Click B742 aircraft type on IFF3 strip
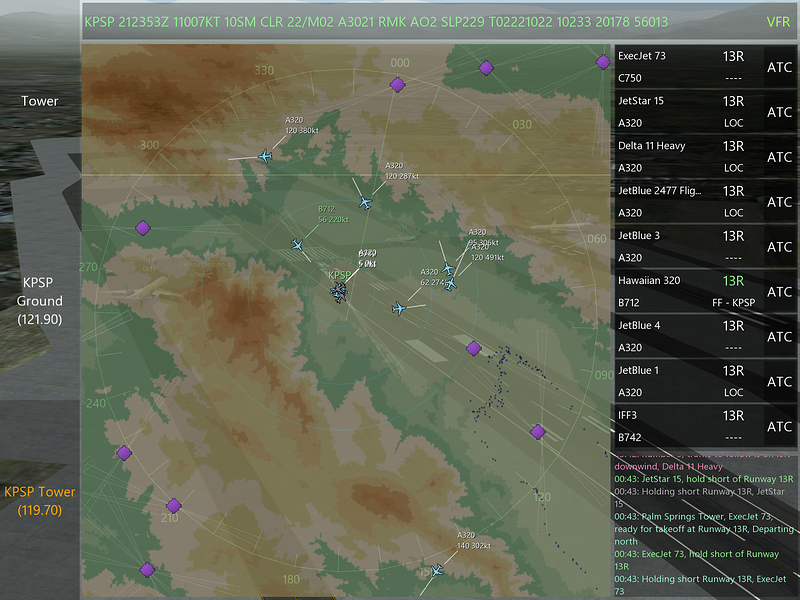The width and height of the screenshot is (800, 600). click(x=630, y=437)
